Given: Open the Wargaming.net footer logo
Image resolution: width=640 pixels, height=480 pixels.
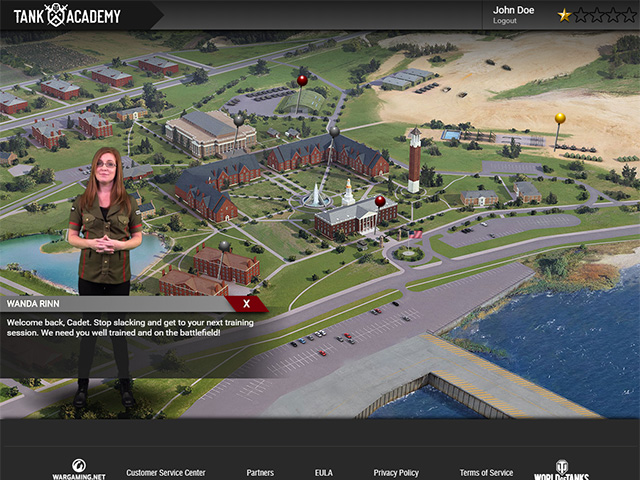Looking at the screenshot, I should point(77,469).
